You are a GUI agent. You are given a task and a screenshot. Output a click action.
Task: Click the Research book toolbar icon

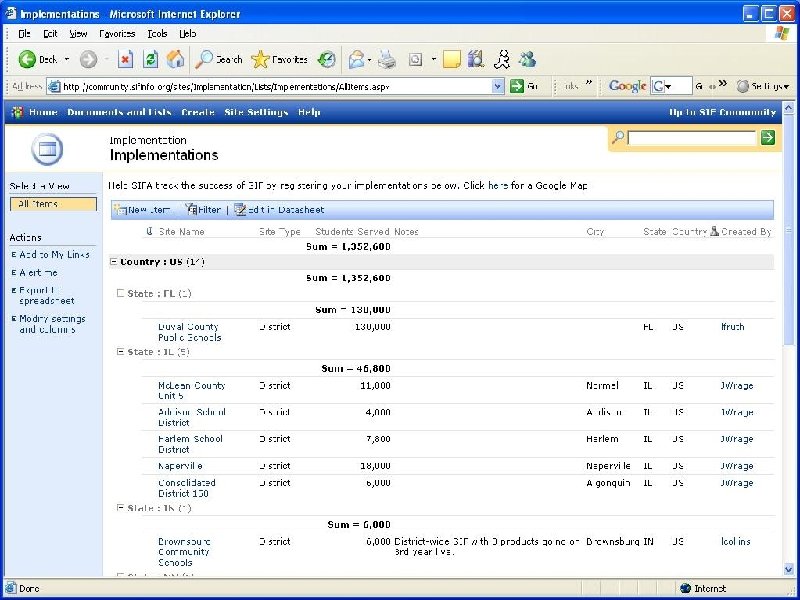tap(476, 60)
